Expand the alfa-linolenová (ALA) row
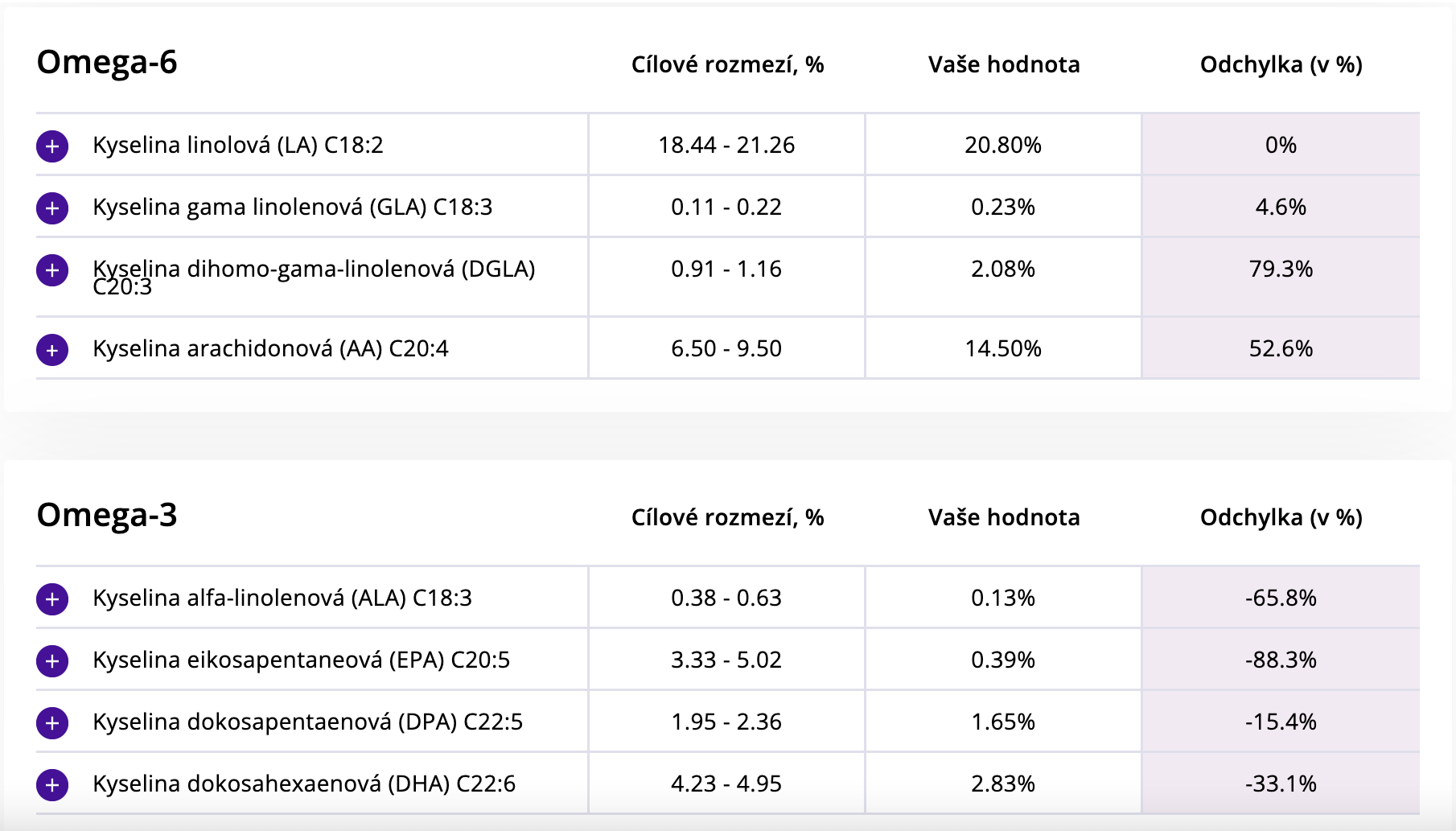 pyautogui.click(x=52, y=599)
